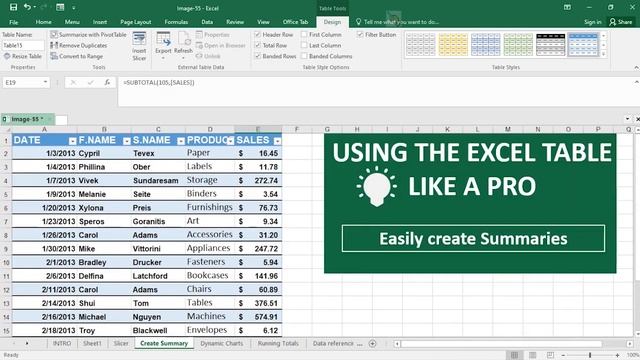
Task: Click the Tell me lightbulb search box
Action: pos(397,22)
